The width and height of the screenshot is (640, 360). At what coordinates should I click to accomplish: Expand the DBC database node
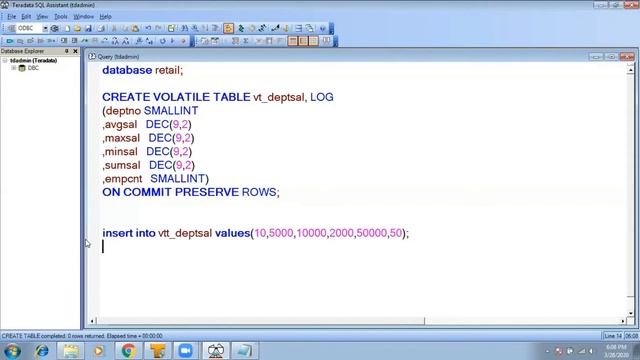[14, 68]
